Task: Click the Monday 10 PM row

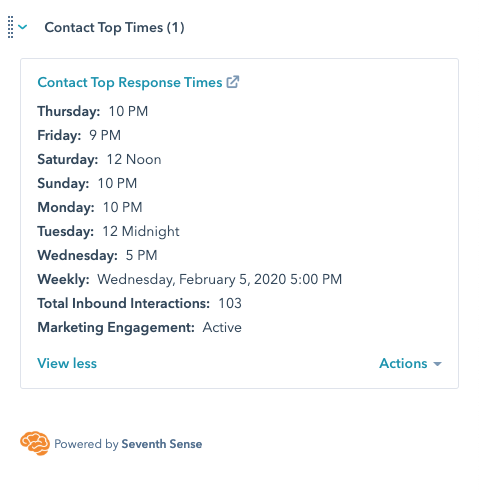Action: [90, 207]
